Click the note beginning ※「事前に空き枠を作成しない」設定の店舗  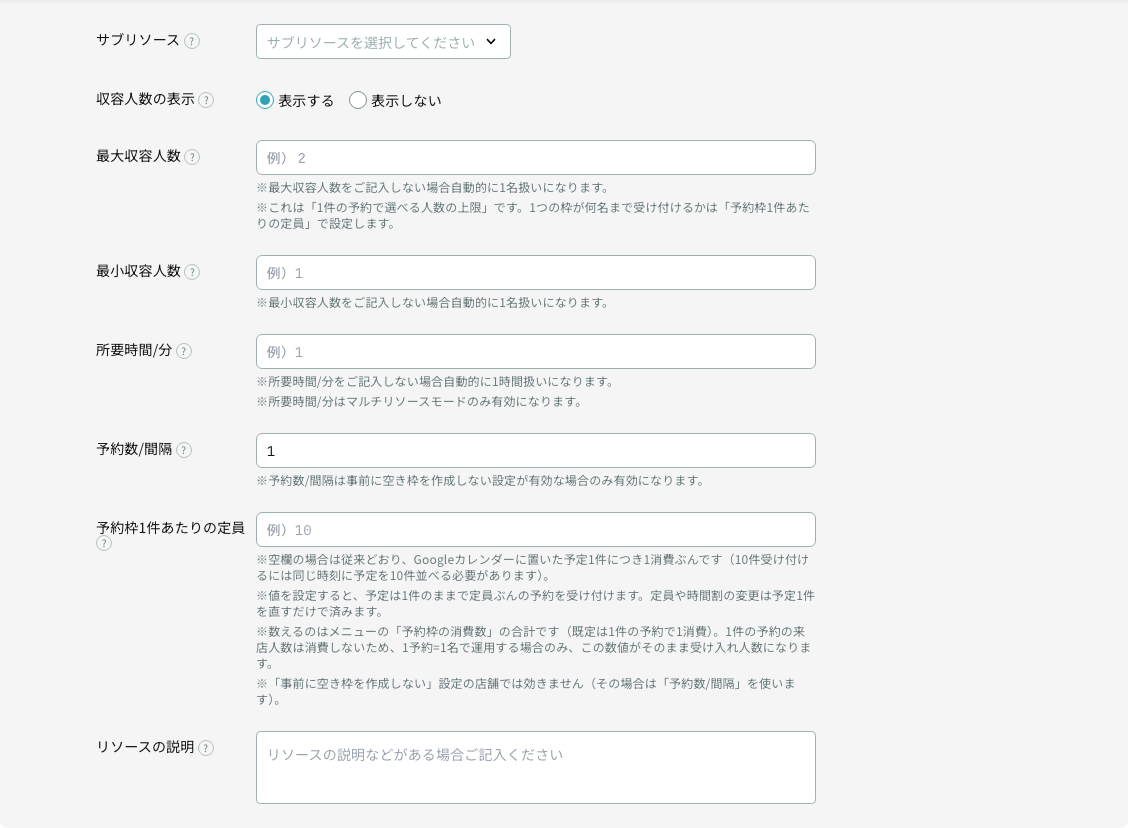[526, 691]
